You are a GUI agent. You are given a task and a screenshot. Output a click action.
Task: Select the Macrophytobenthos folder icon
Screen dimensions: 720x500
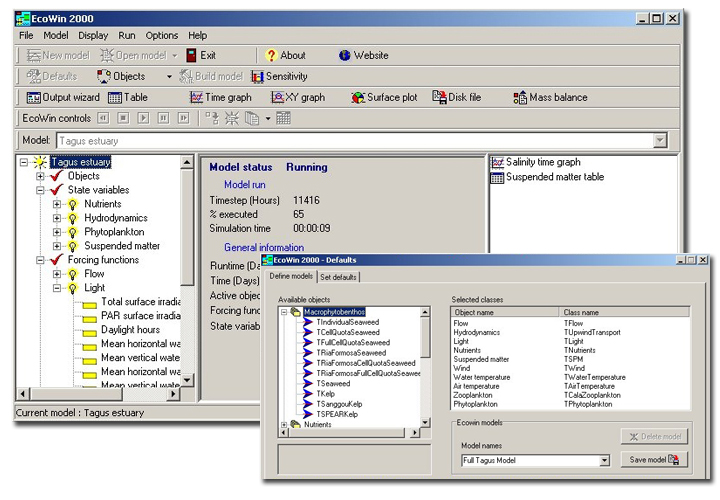pos(296,312)
